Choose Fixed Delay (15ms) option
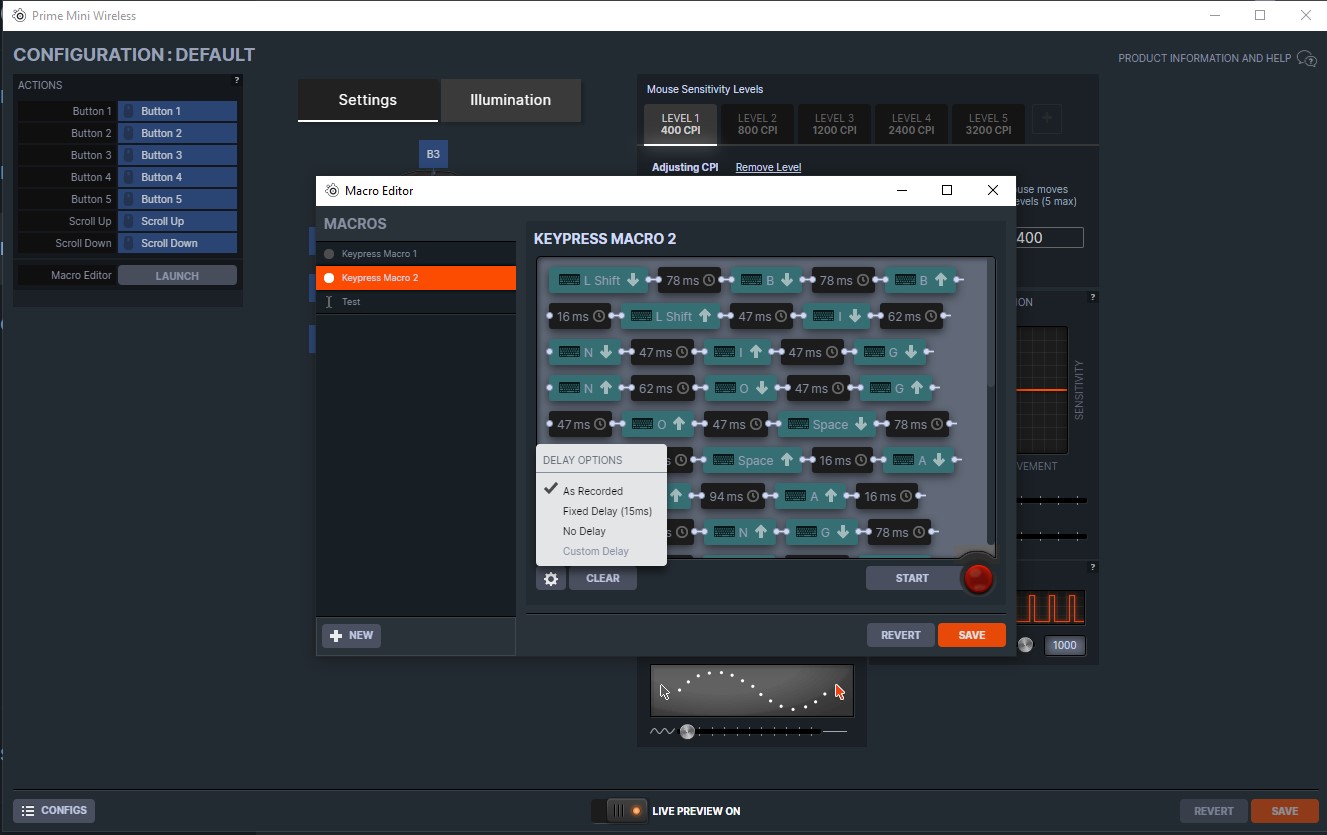 (606, 511)
